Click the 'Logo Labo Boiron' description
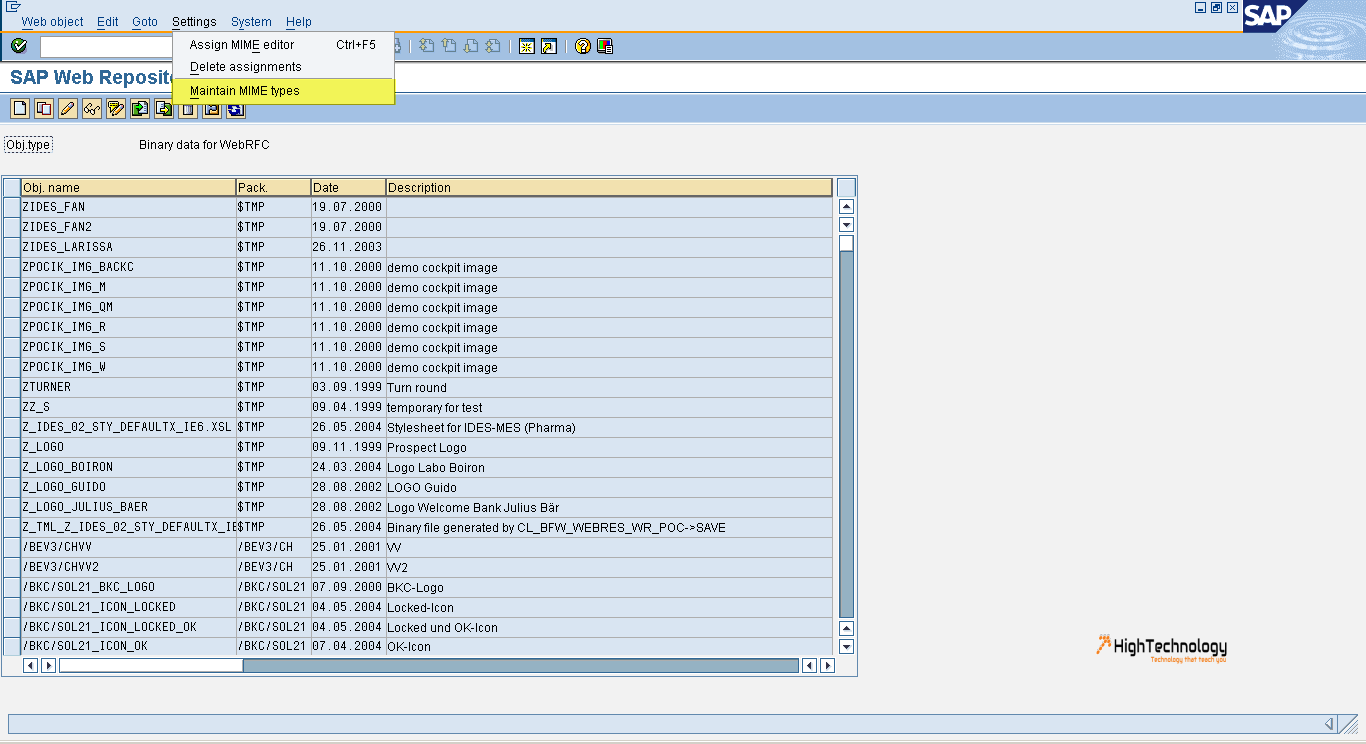This screenshot has height=744, width=1366. pos(436,468)
